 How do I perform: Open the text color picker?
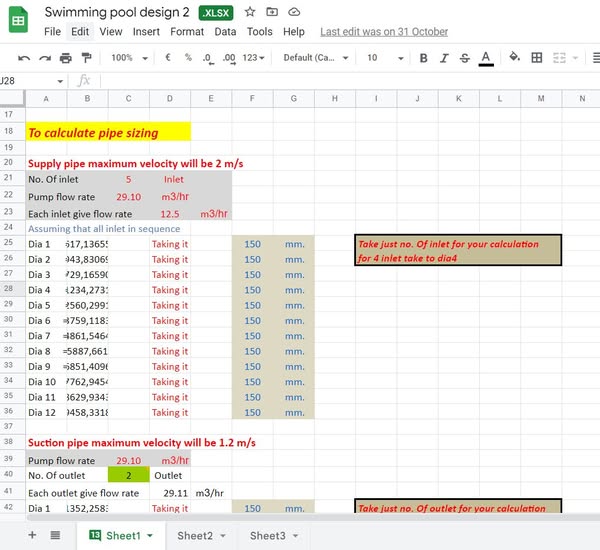coord(486,58)
